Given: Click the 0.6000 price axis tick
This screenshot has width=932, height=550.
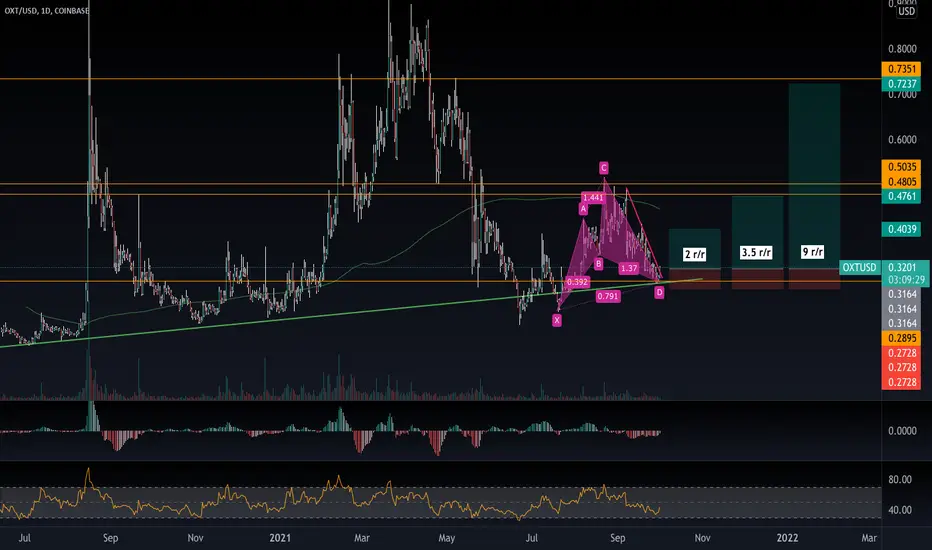Looking at the screenshot, I should [902, 139].
